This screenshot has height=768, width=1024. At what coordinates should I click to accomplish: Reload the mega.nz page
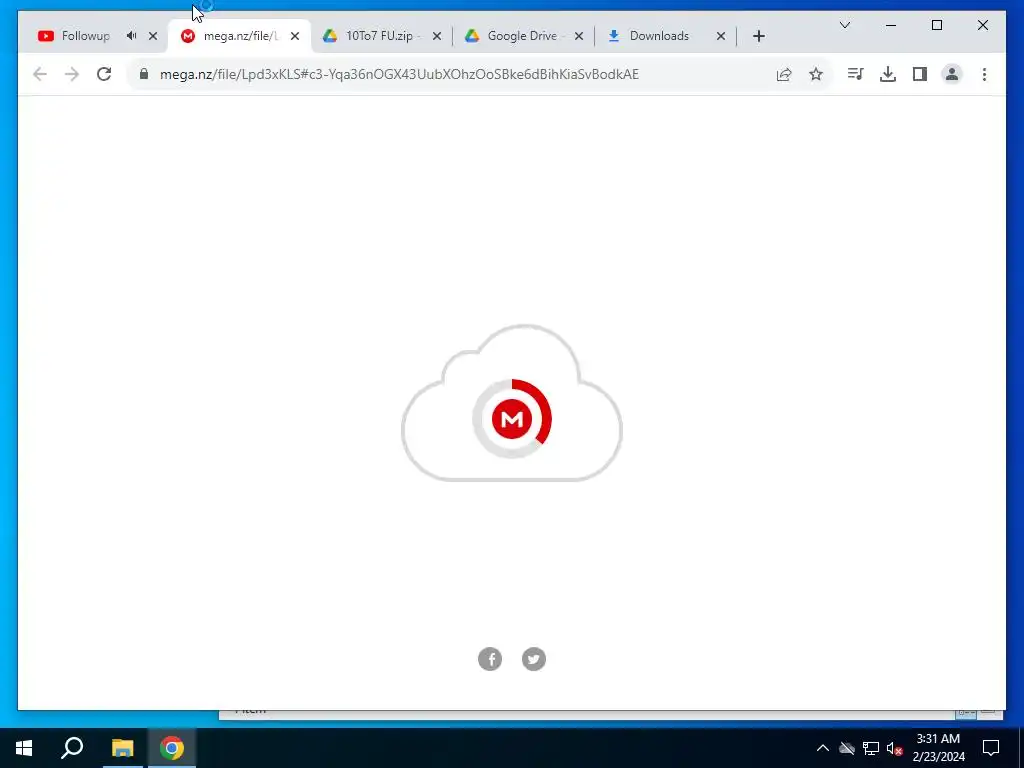pos(104,74)
